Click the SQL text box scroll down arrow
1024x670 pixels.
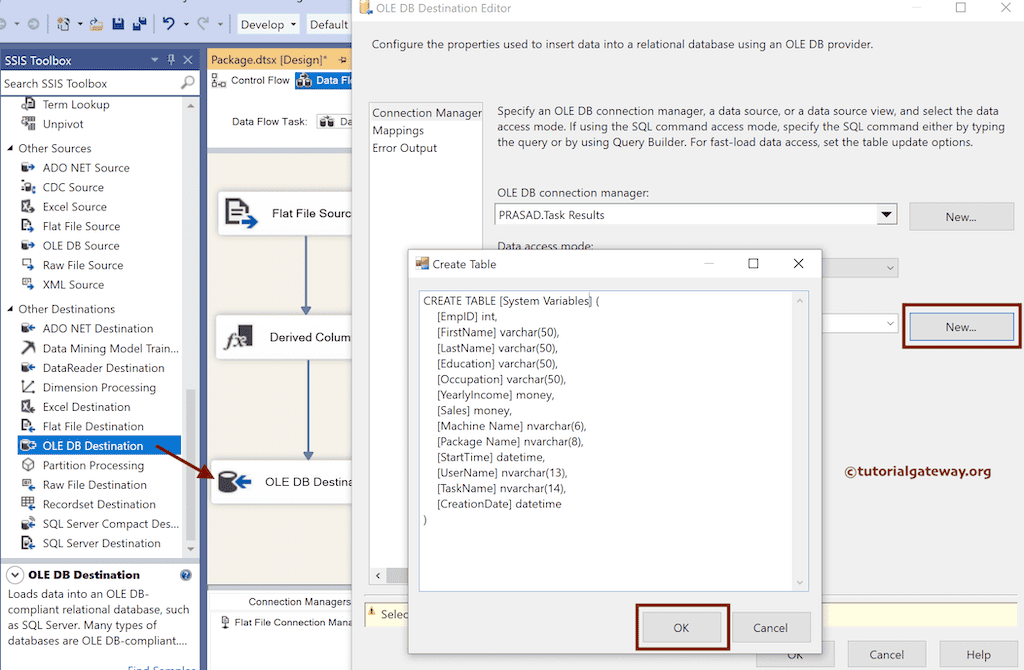pyautogui.click(x=799, y=582)
